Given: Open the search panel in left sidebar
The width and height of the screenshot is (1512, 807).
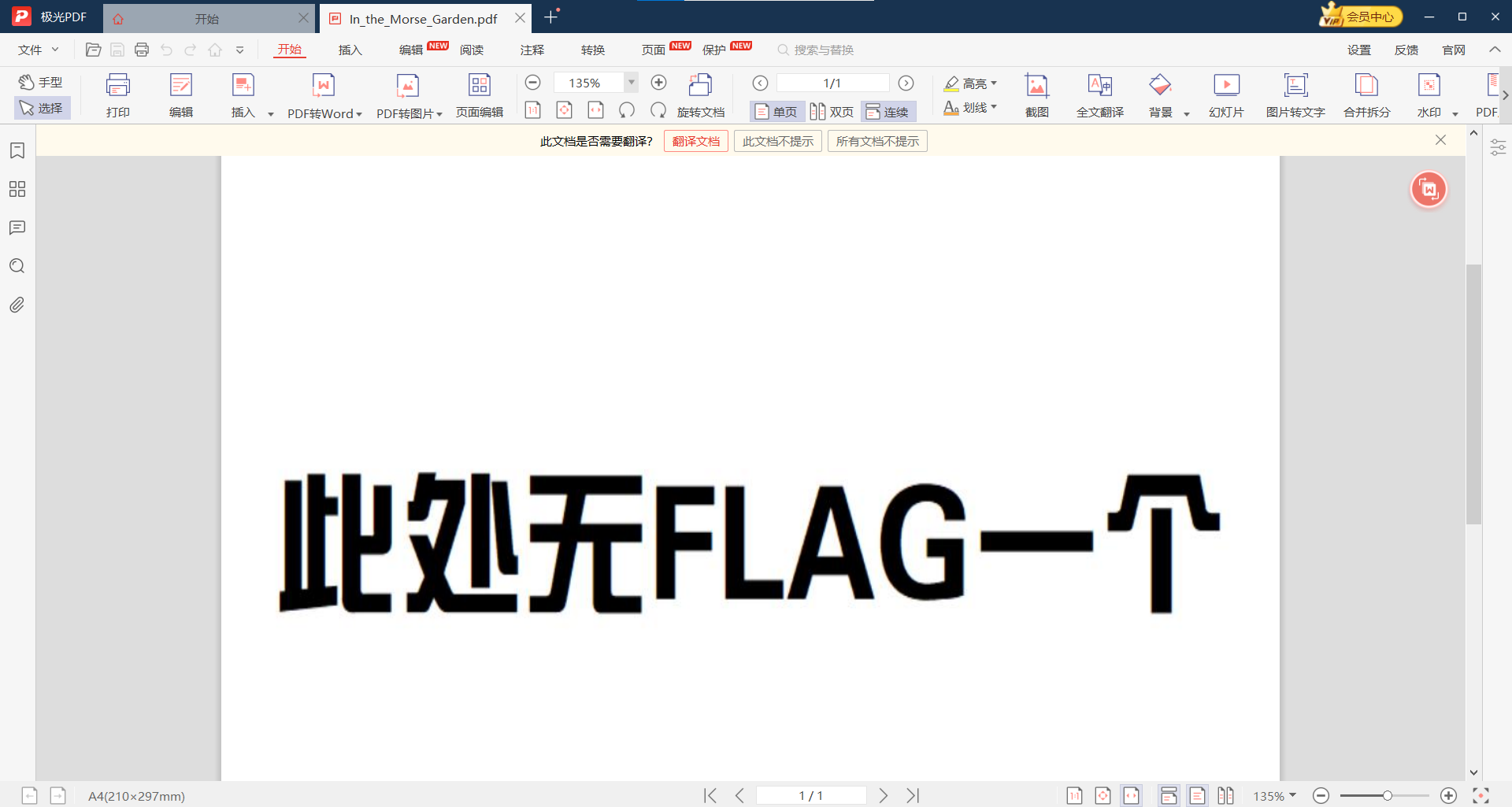Looking at the screenshot, I should point(17,266).
